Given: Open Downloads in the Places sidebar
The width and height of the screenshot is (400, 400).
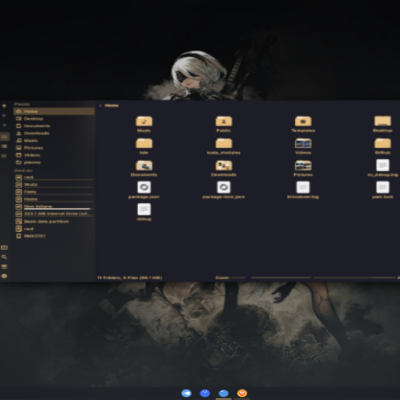Looking at the screenshot, I should (54, 133).
